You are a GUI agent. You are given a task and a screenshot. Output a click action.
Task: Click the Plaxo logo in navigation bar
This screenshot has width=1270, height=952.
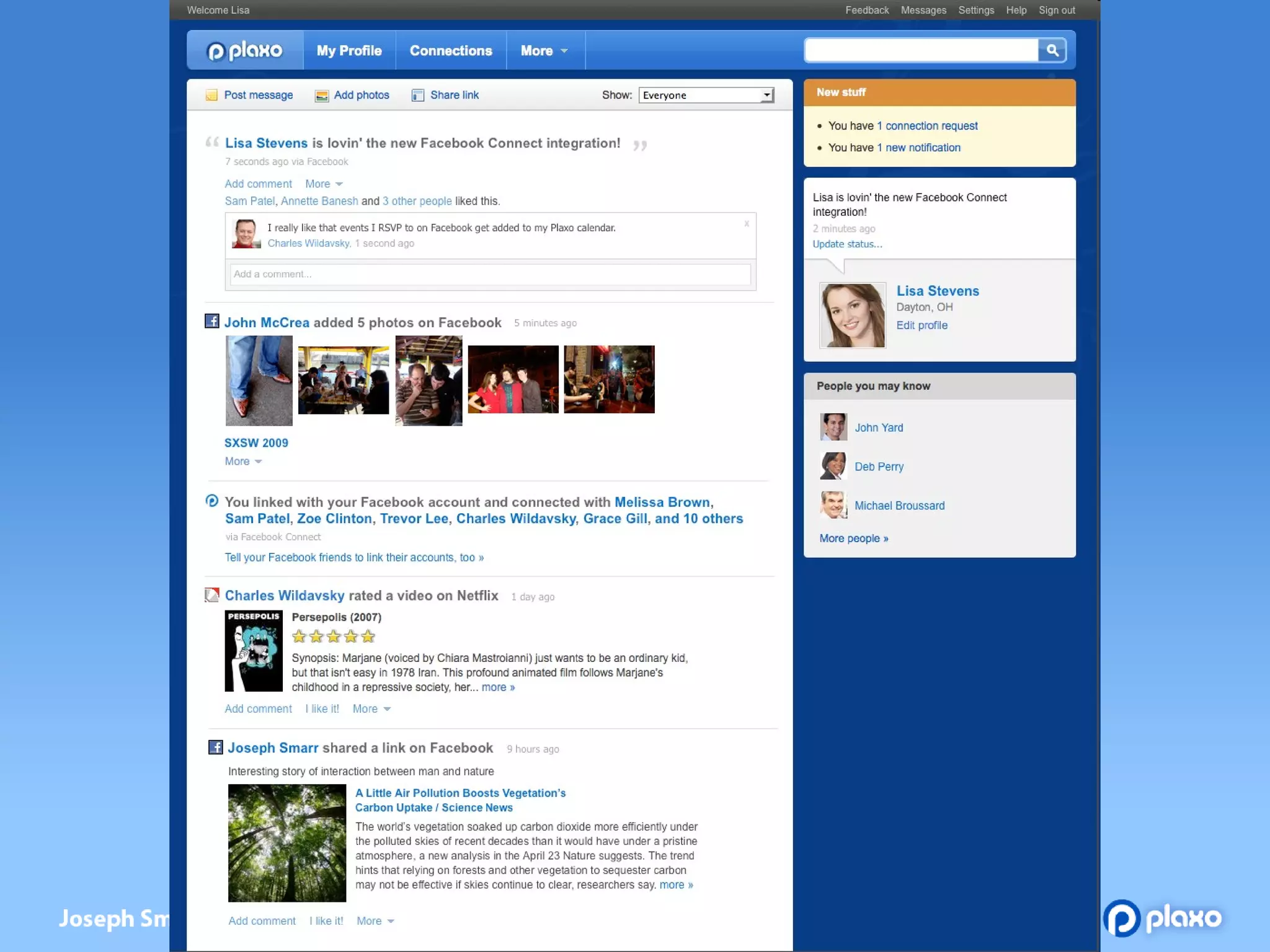coord(245,51)
